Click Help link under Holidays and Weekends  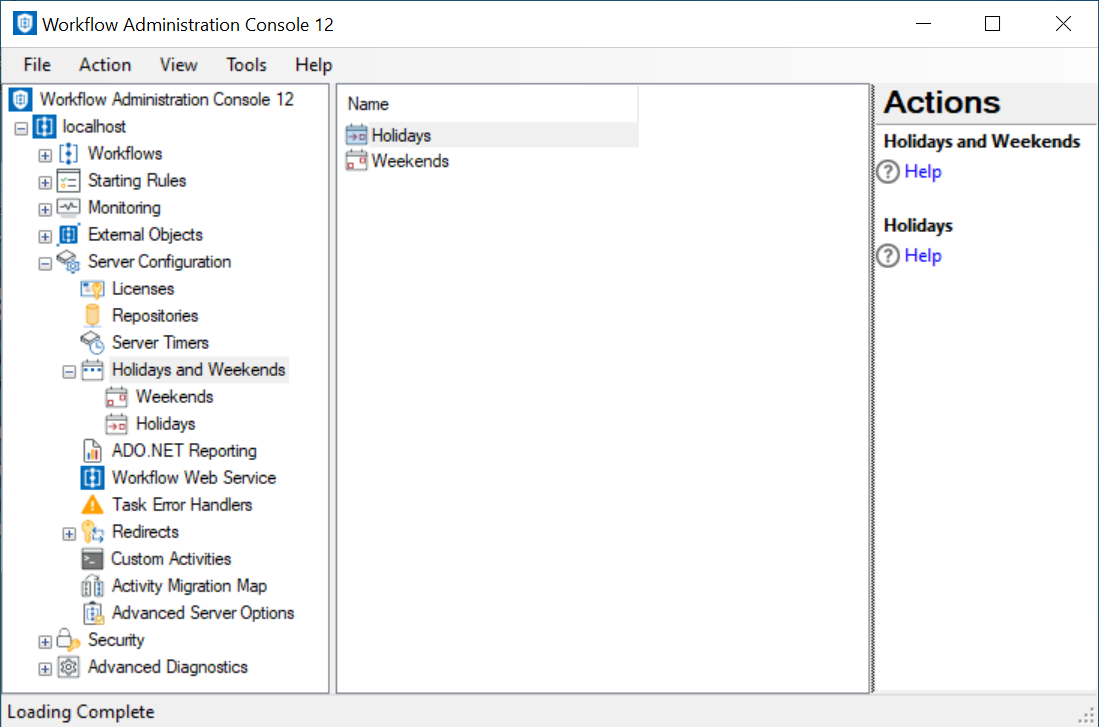pos(922,172)
